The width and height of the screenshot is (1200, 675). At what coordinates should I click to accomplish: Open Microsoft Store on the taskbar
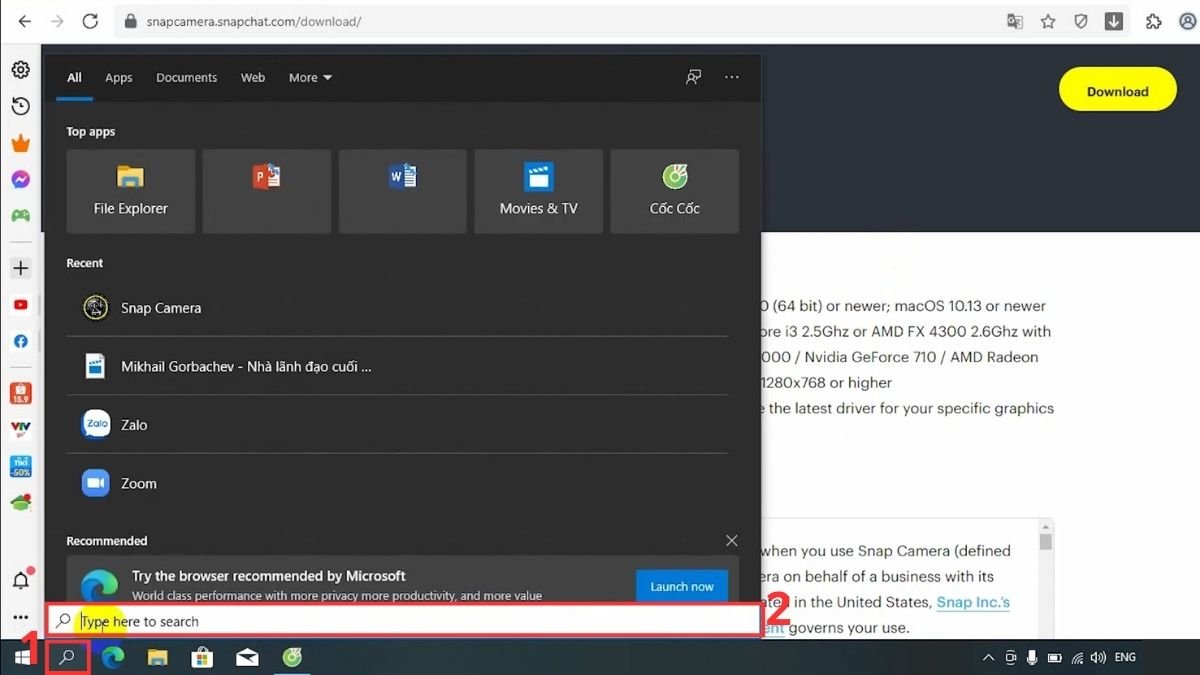point(202,657)
